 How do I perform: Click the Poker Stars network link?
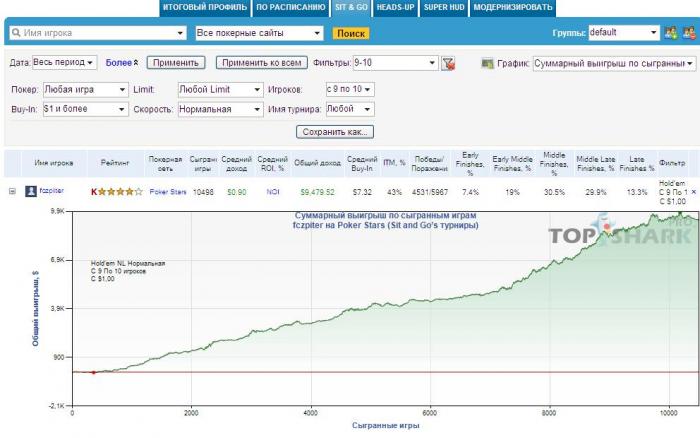click(x=168, y=192)
